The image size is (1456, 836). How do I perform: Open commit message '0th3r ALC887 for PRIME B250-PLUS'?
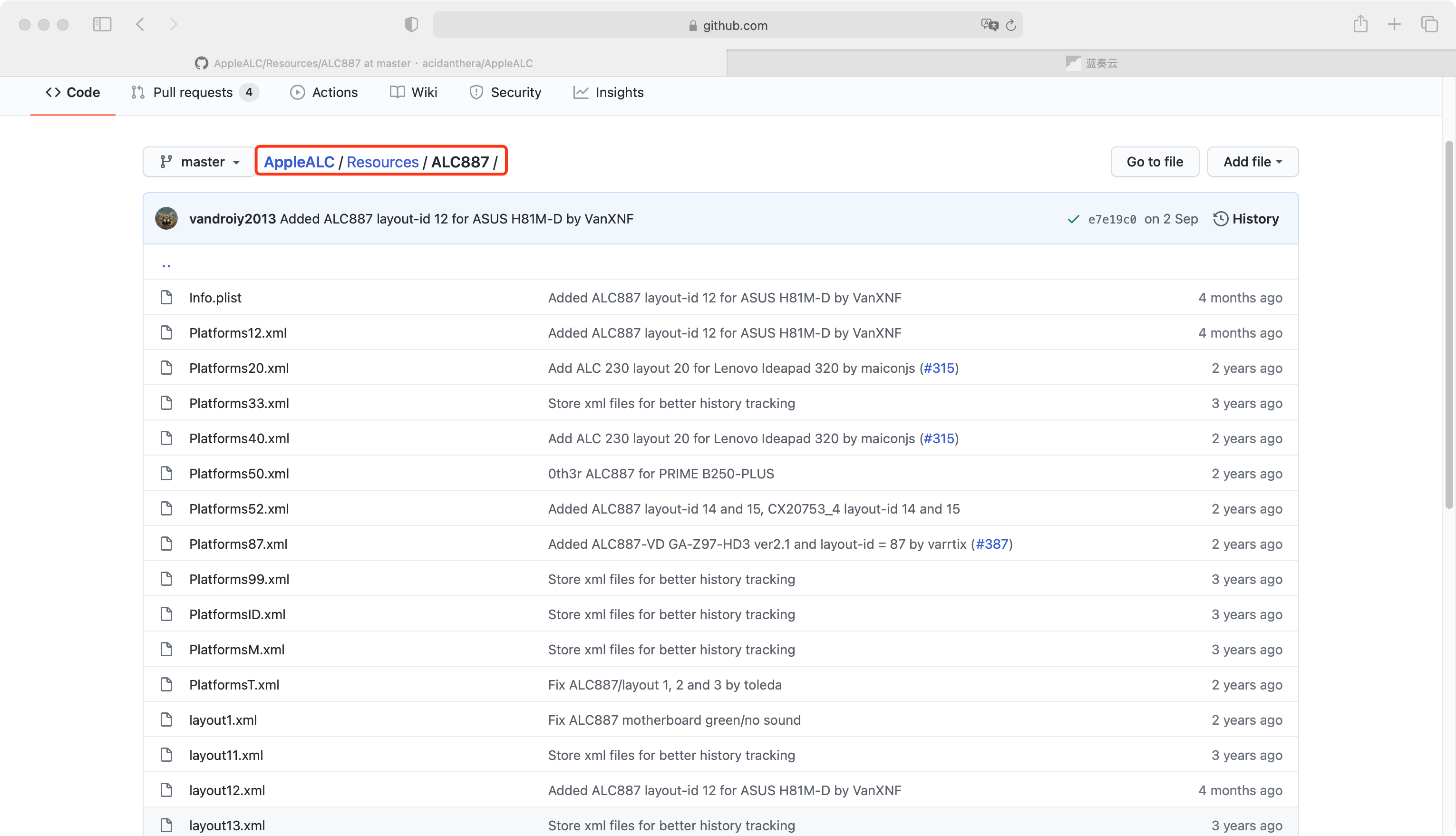661,473
